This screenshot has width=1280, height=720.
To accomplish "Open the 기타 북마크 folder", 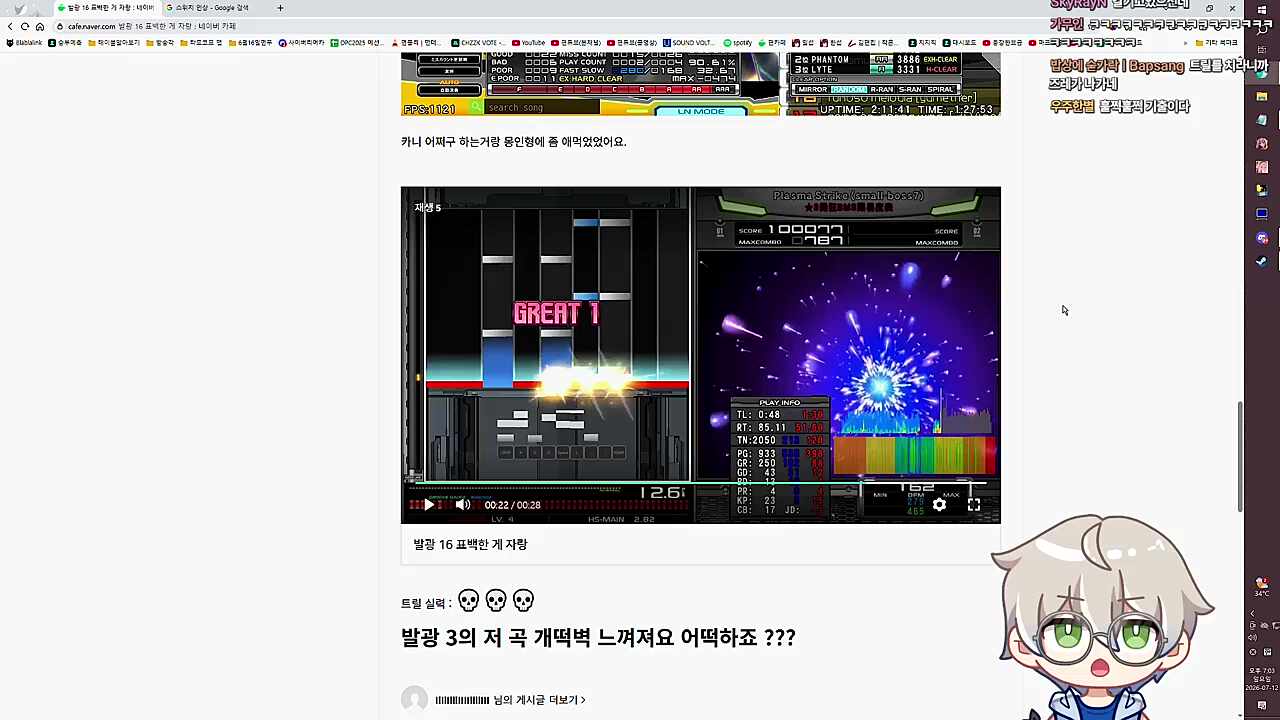I will point(1216,43).
